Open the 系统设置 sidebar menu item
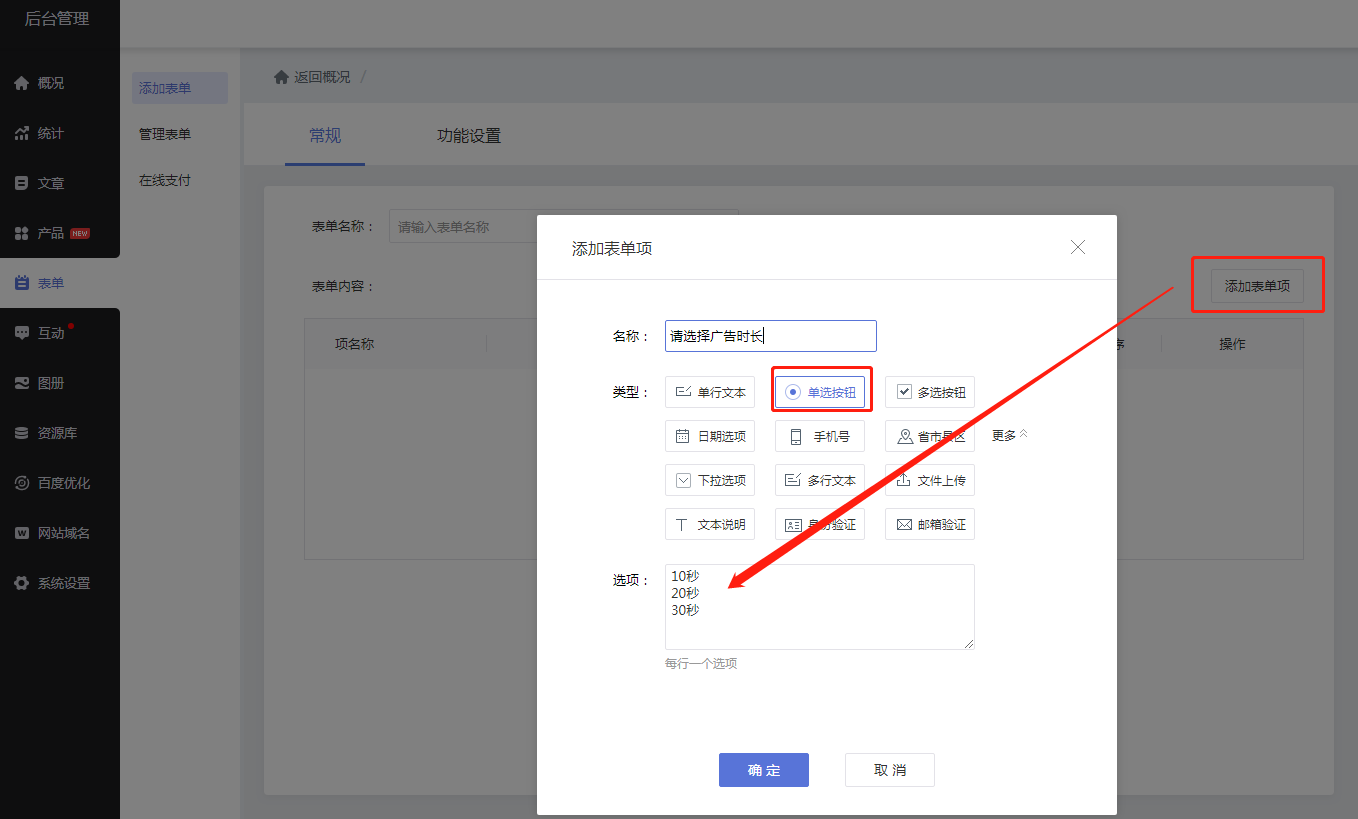 tap(60, 583)
